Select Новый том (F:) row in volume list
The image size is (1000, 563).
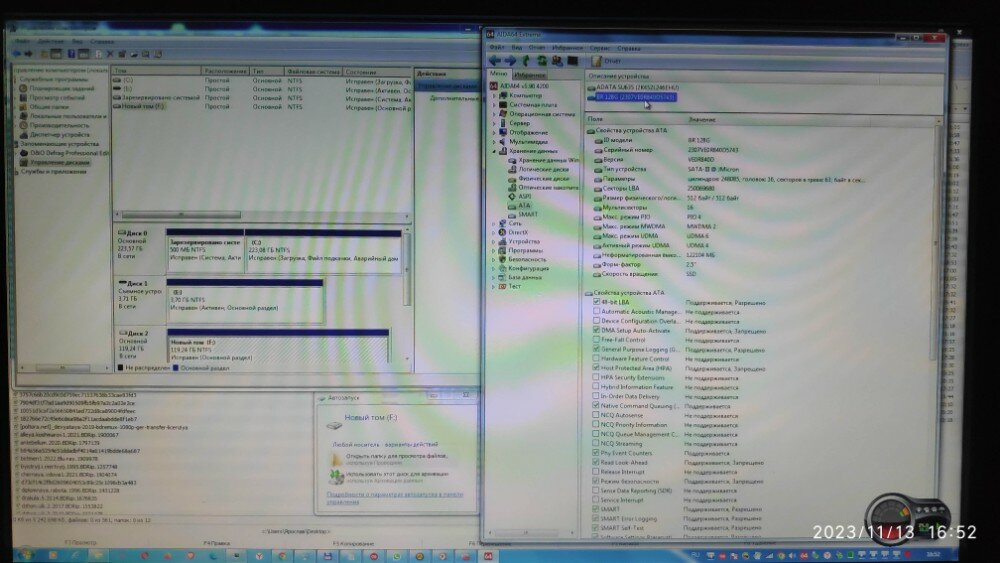click(x=261, y=106)
